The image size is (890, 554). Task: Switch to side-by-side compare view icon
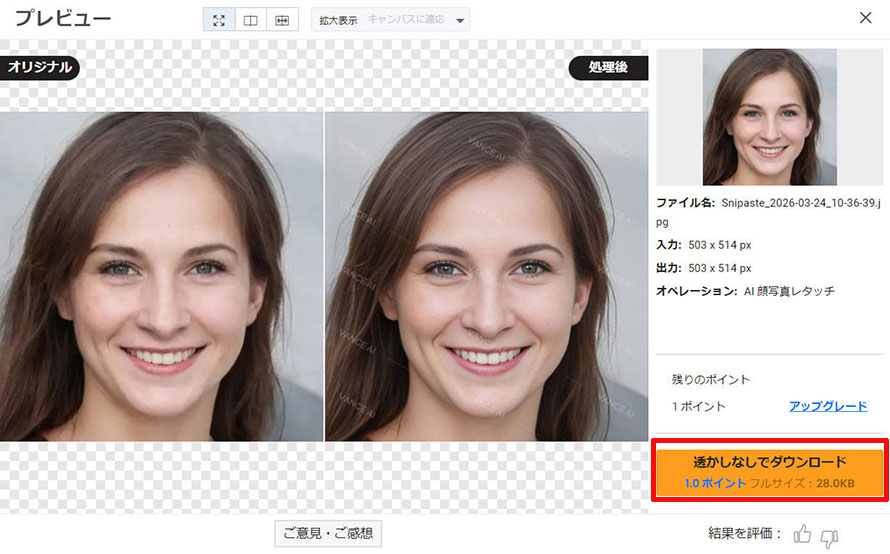click(x=250, y=20)
